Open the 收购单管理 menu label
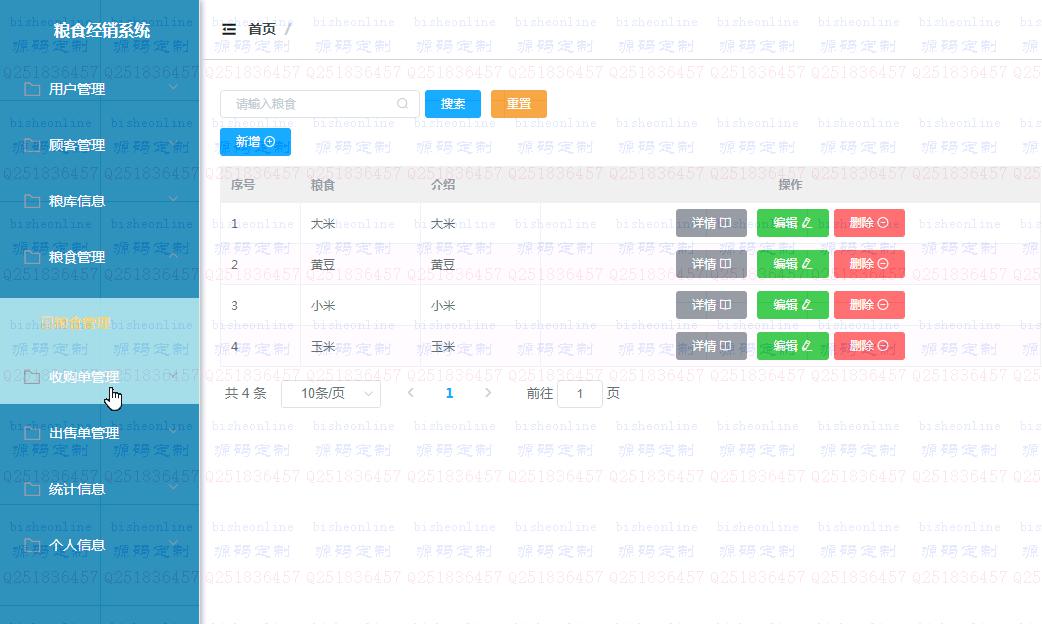The image size is (1042, 624). (84, 377)
